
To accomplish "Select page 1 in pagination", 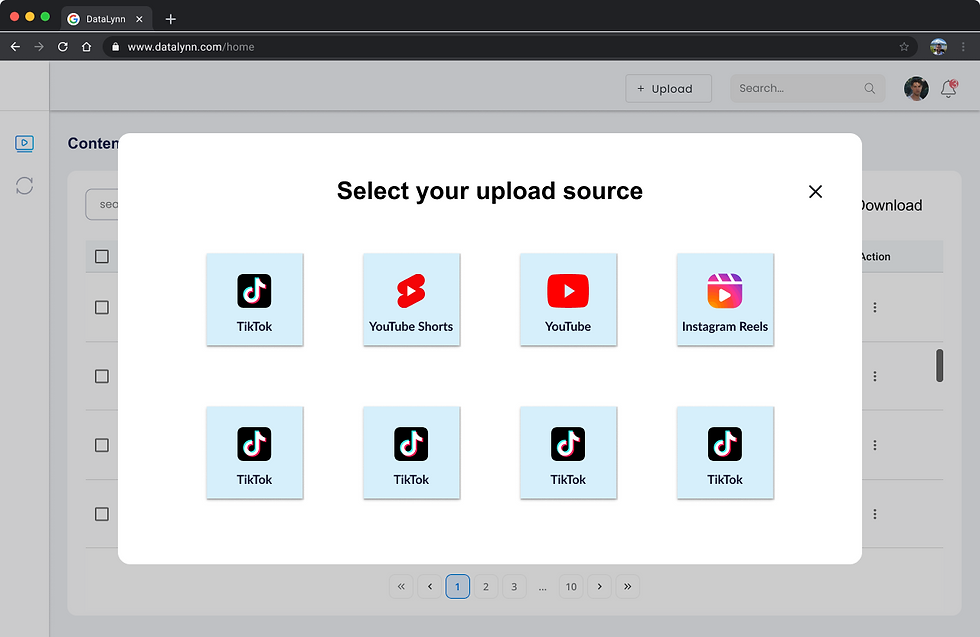I will click(458, 586).
